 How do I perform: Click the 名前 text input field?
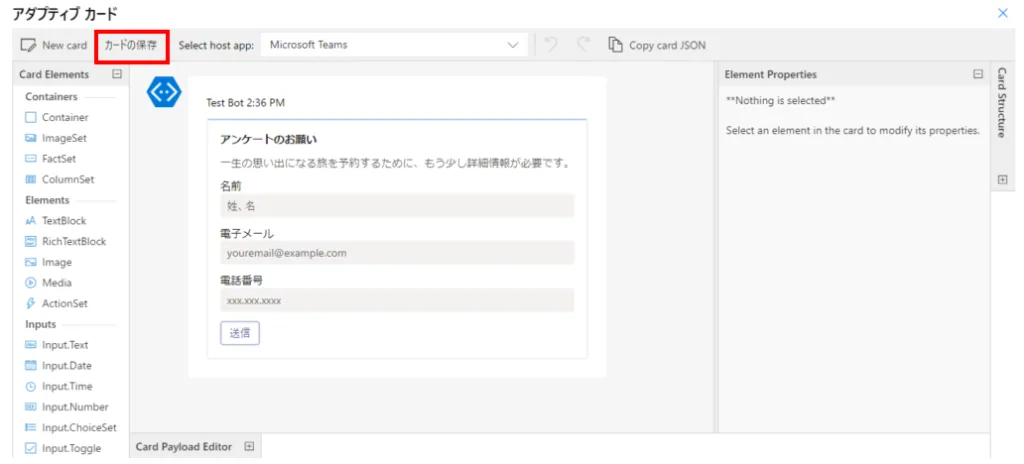point(397,206)
